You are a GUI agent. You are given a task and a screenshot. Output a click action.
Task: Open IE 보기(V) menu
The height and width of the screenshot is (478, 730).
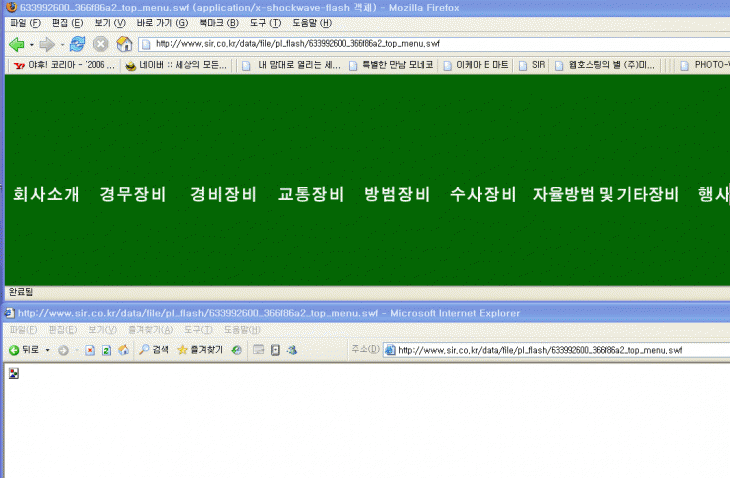click(x=102, y=330)
